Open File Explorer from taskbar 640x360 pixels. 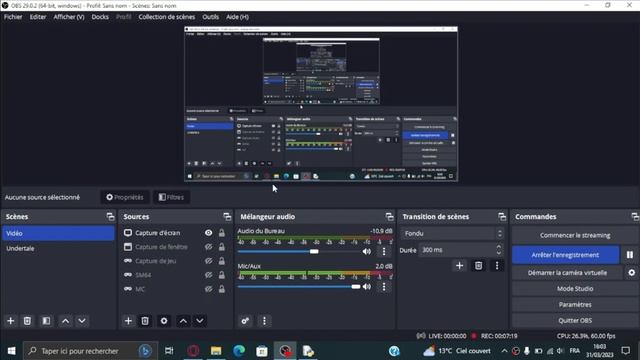(x=216, y=351)
